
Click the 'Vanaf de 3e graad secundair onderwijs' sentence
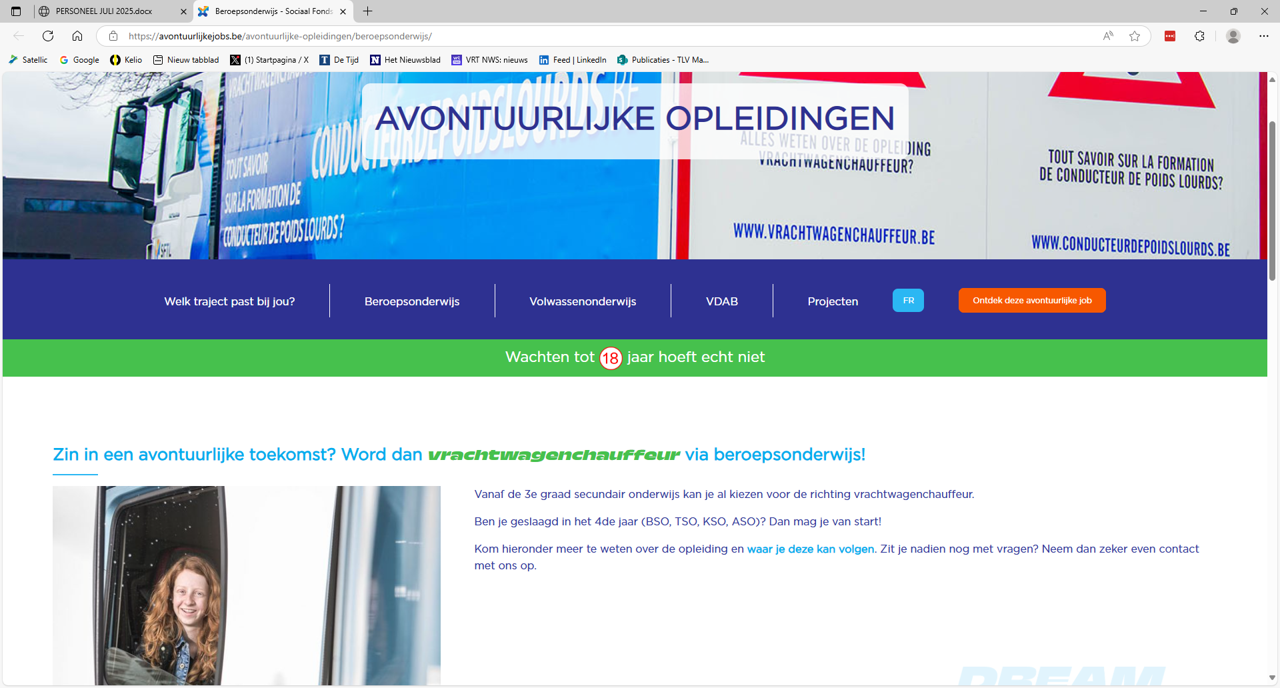pos(724,494)
